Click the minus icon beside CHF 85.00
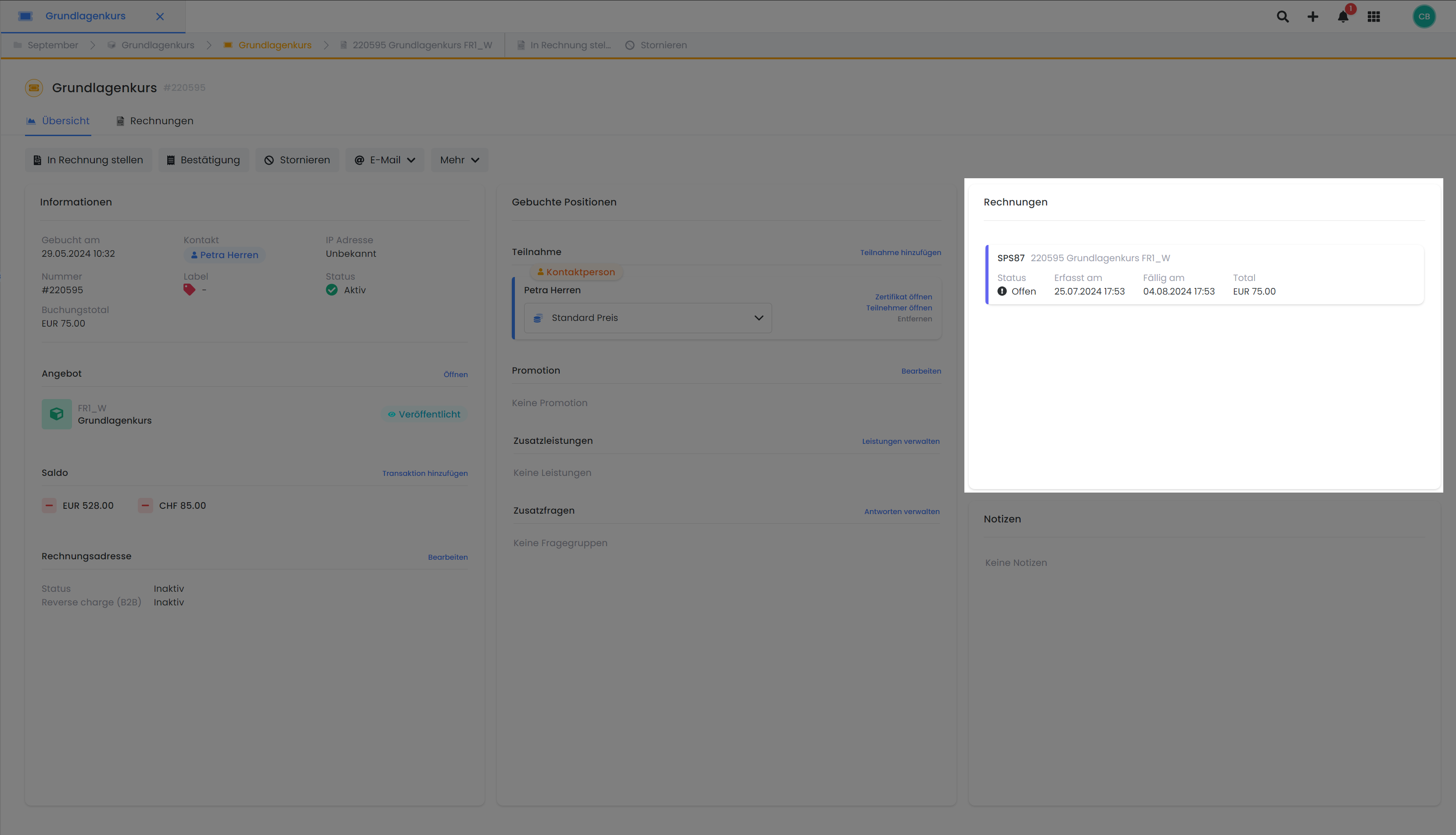 click(146, 506)
